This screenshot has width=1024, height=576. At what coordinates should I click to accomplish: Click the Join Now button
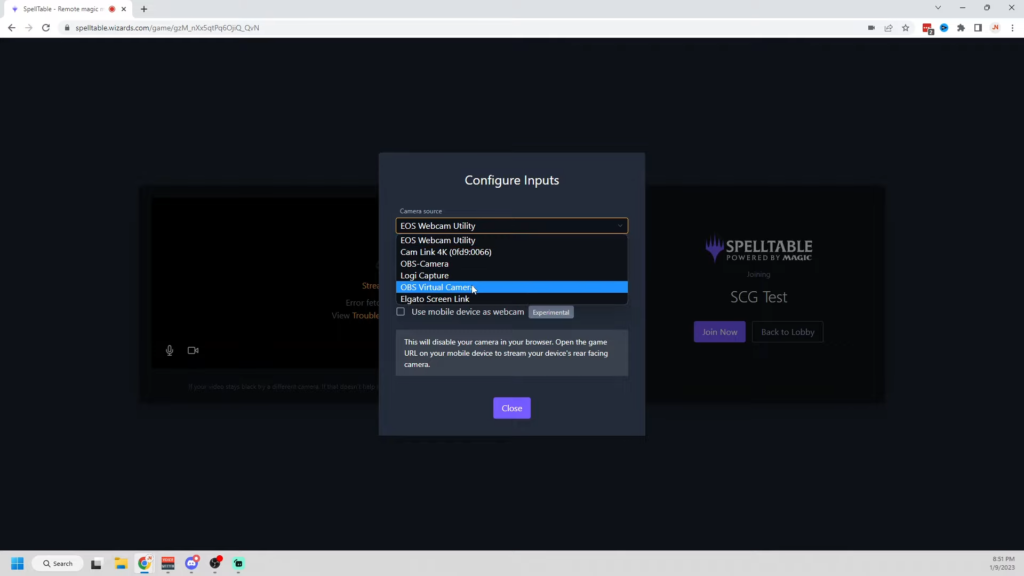pyautogui.click(x=720, y=332)
